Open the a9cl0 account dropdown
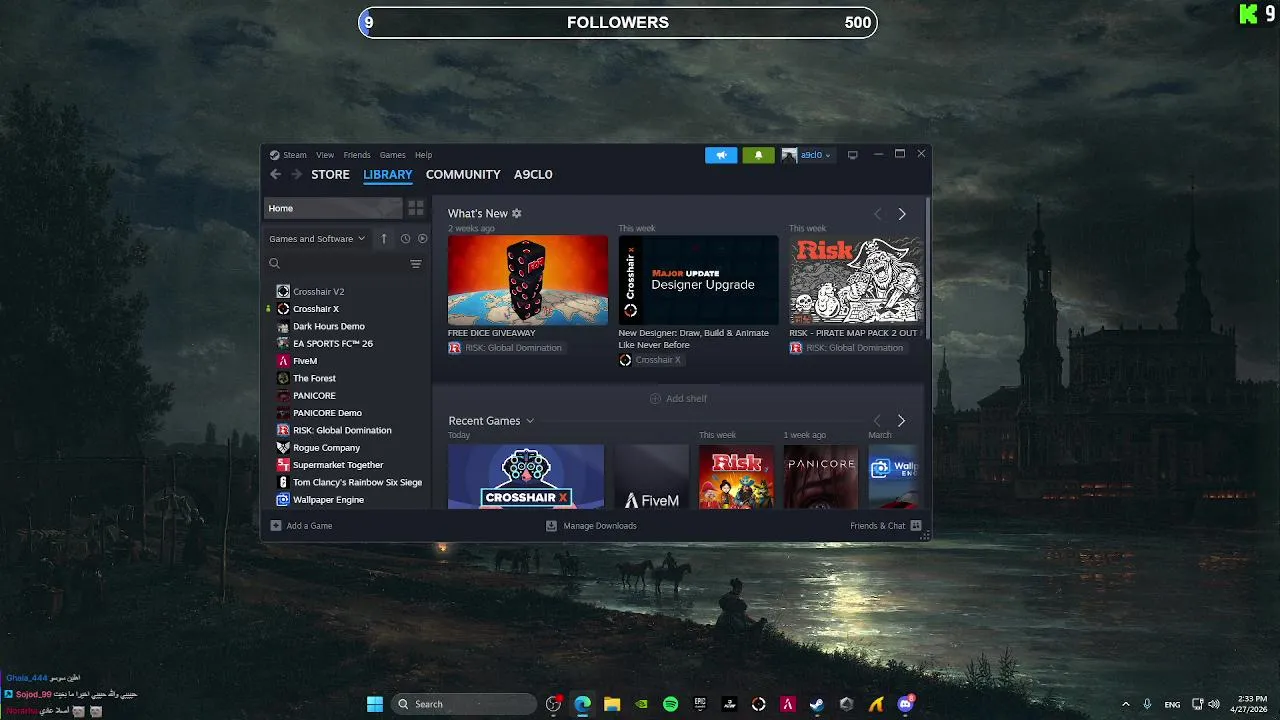 pyautogui.click(x=807, y=155)
